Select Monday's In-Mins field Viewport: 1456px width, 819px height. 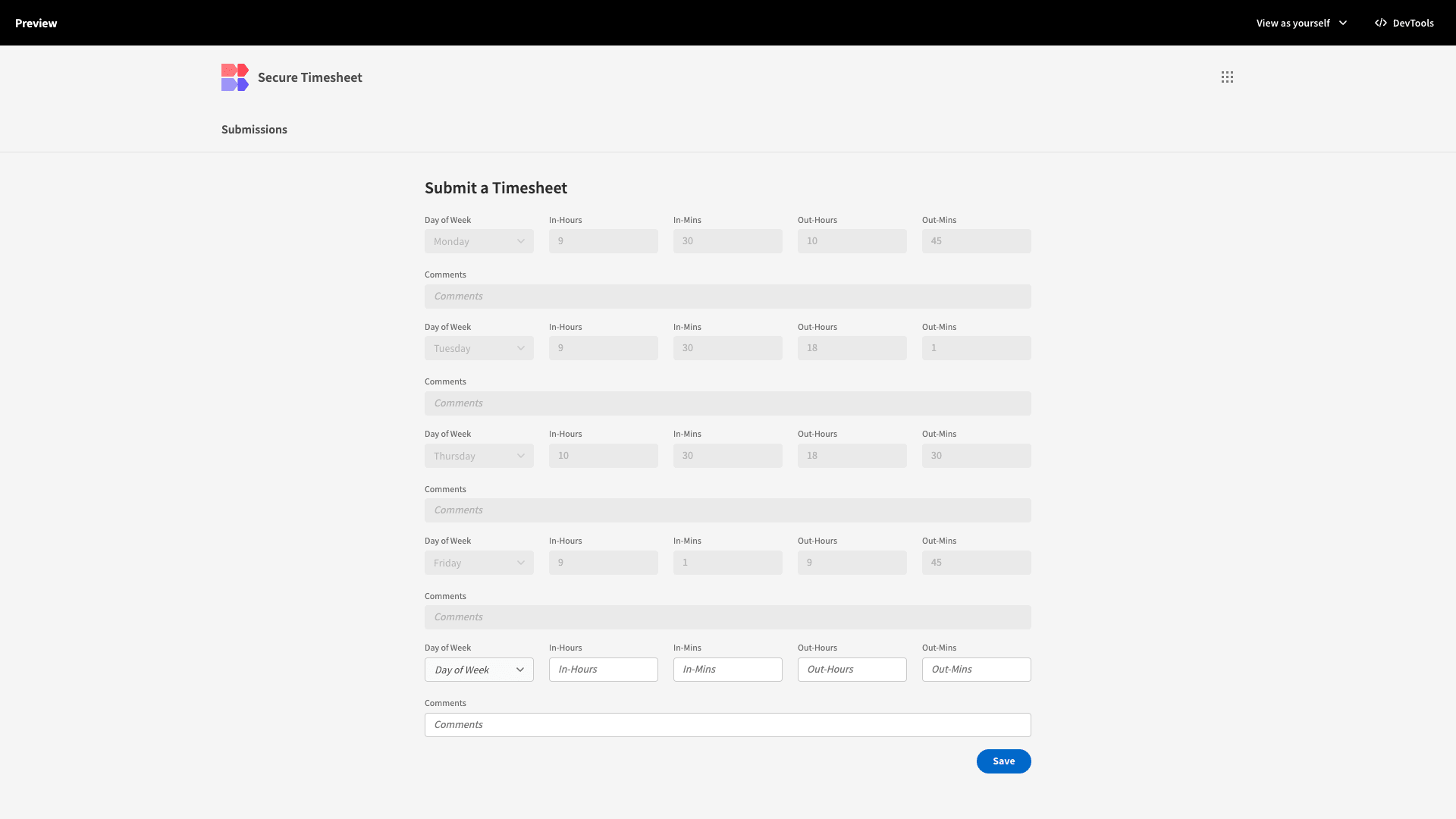coord(728,241)
